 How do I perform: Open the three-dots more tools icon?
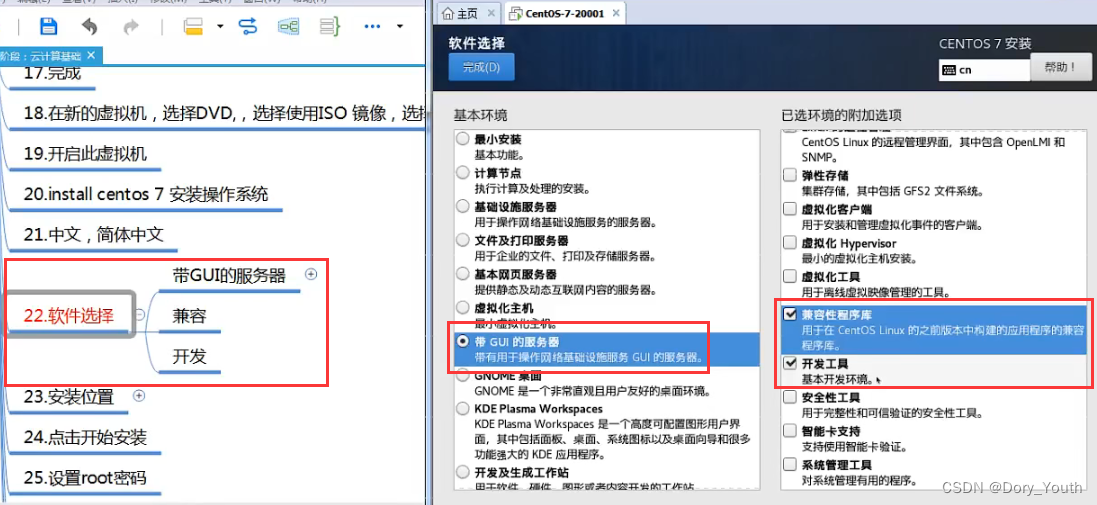pyautogui.click(x=372, y=27)
